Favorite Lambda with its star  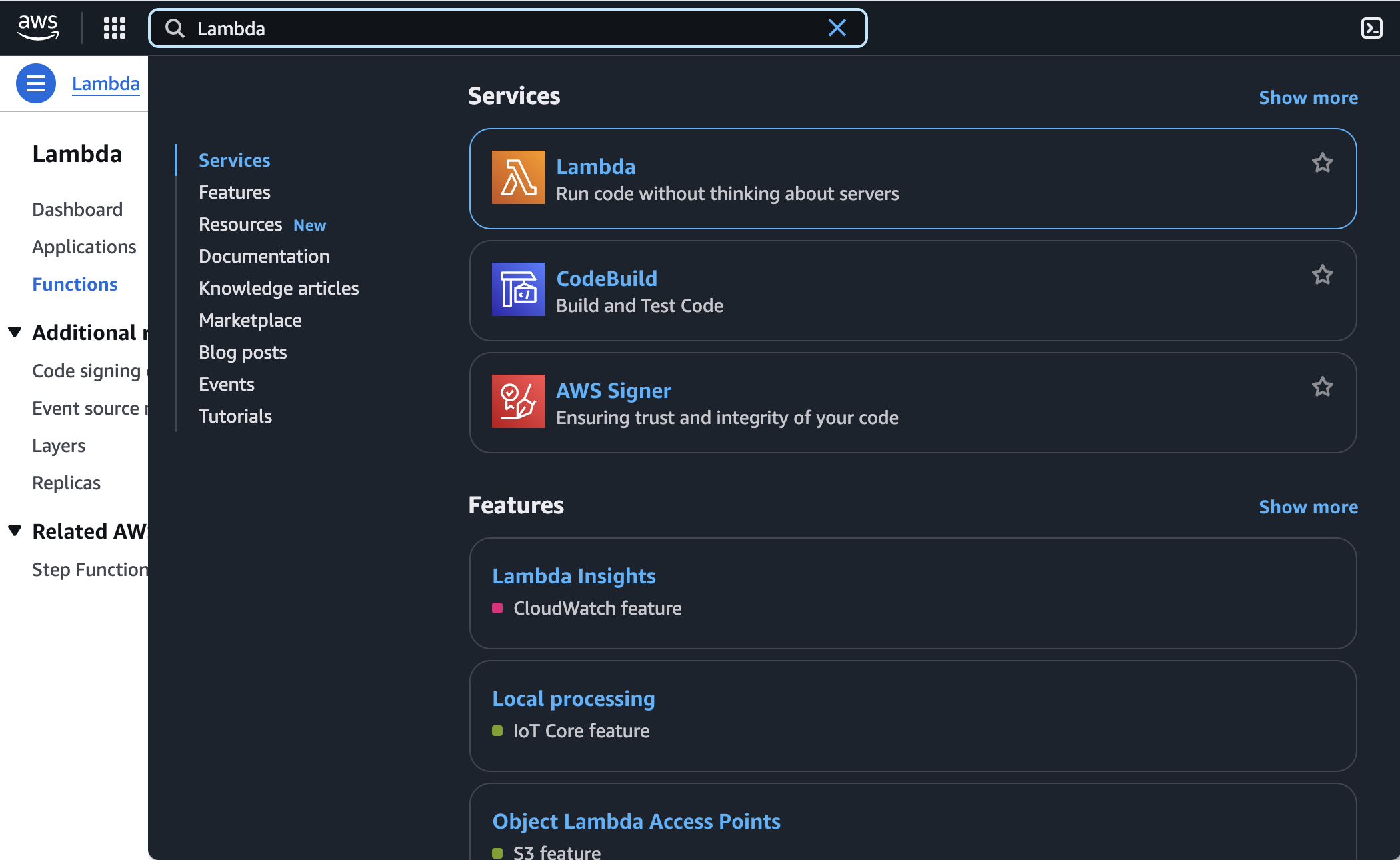[x=1322, y=163]
